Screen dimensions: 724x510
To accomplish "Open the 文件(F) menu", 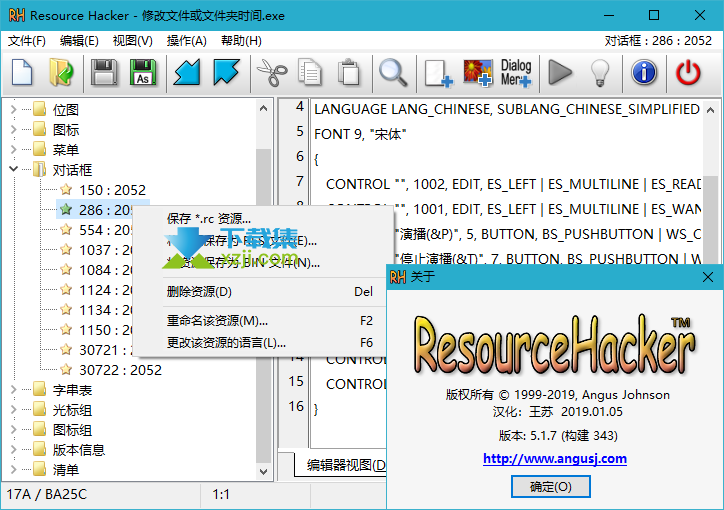I will click(x=27, y=41).
